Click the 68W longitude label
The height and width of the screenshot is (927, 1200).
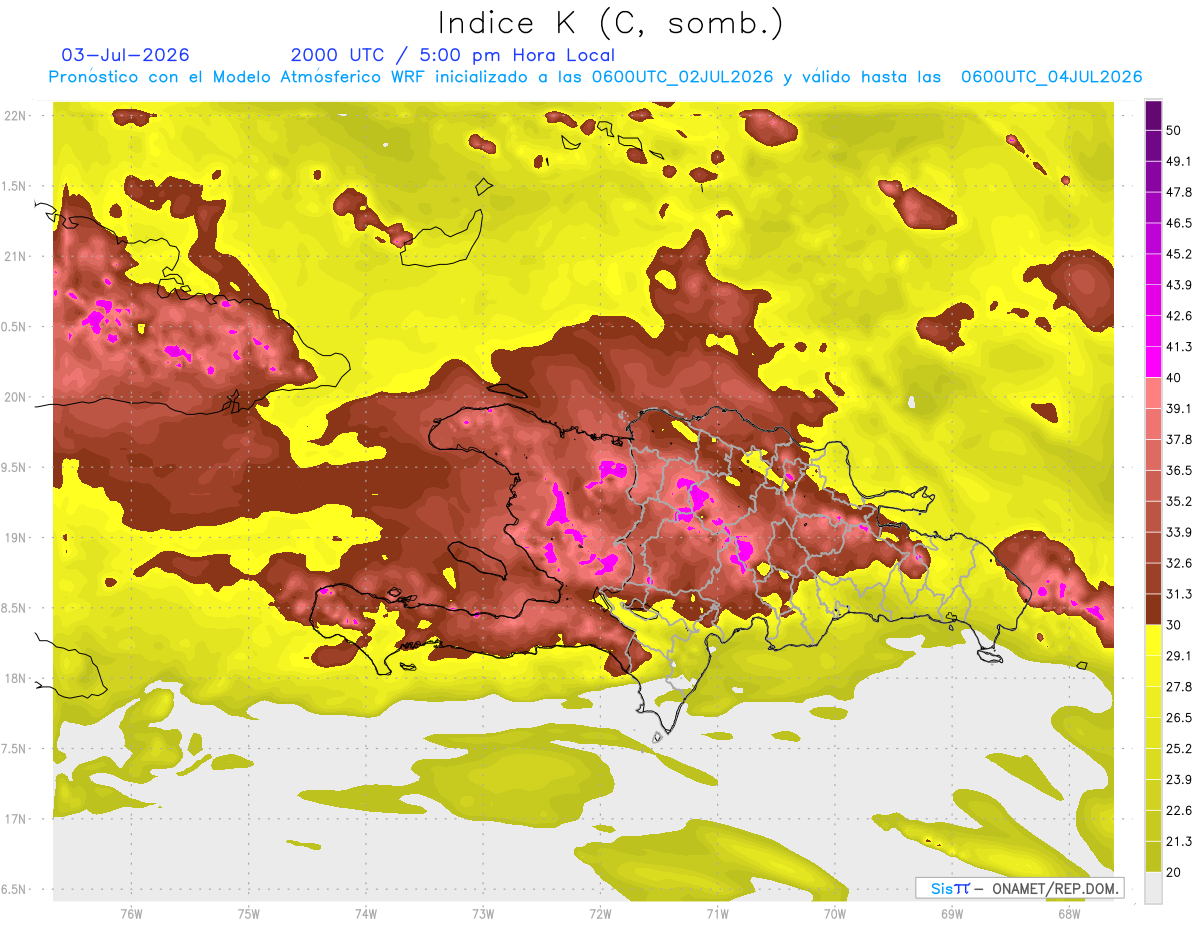[x=1069, y=913]
